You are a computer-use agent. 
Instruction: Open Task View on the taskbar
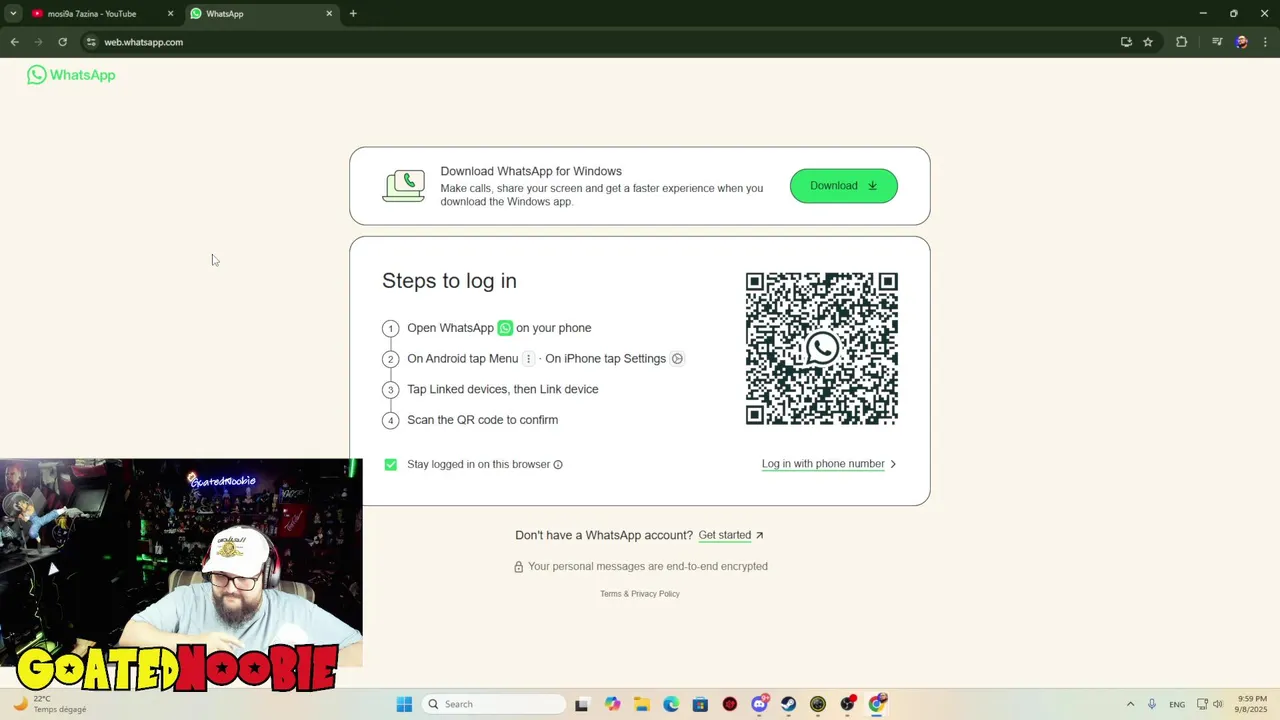pyautogui.click(x=582, y=704)
